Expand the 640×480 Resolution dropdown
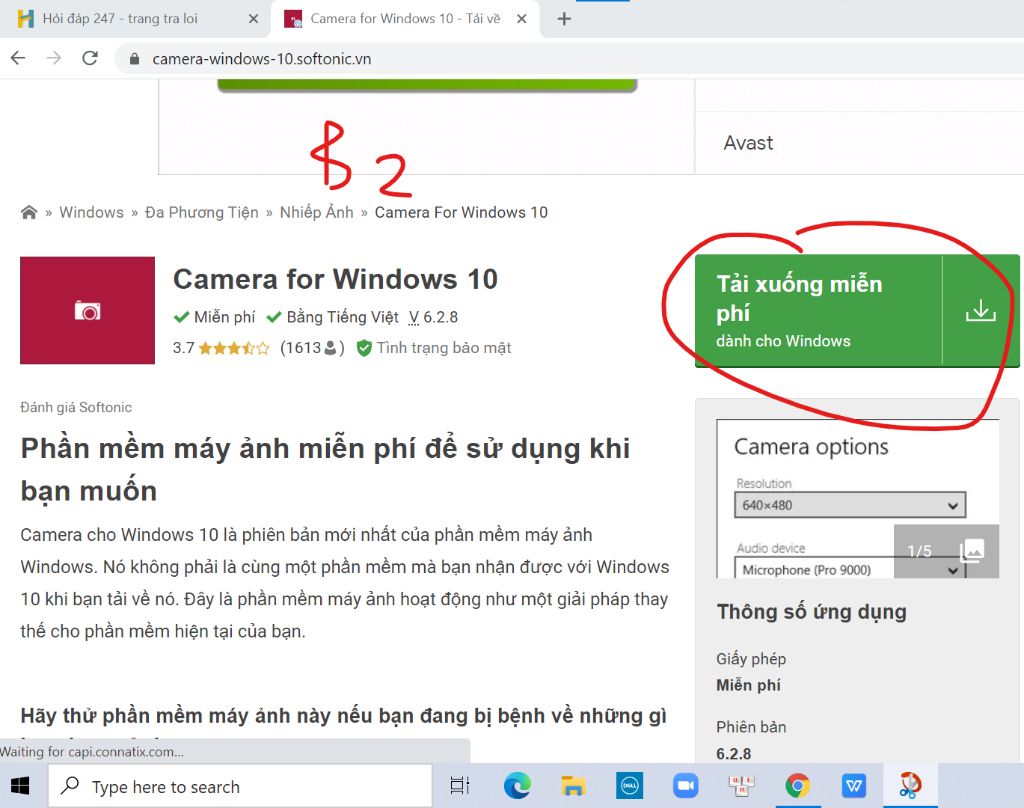Screen dimensions: 1024x808 [x=850, y=505]
